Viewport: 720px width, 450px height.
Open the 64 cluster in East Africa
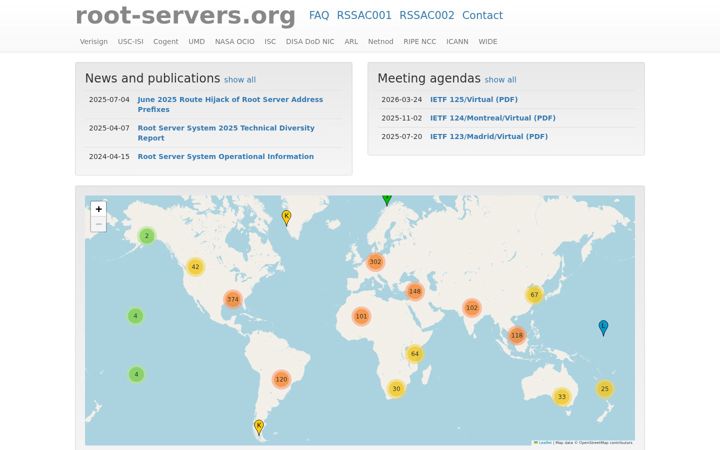[415, 354]
